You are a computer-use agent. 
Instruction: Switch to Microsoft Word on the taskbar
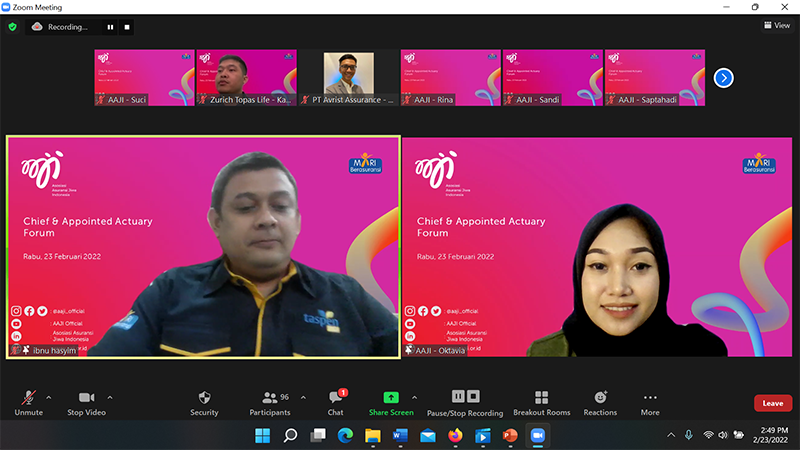pos(401,436)
